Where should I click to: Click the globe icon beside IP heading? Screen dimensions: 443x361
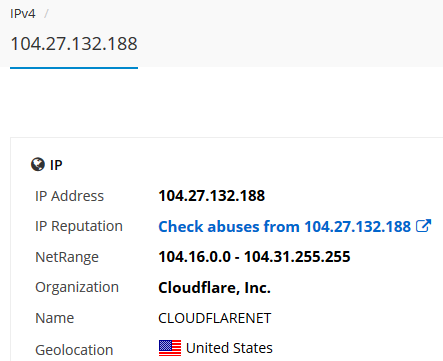tap(38, 164)
